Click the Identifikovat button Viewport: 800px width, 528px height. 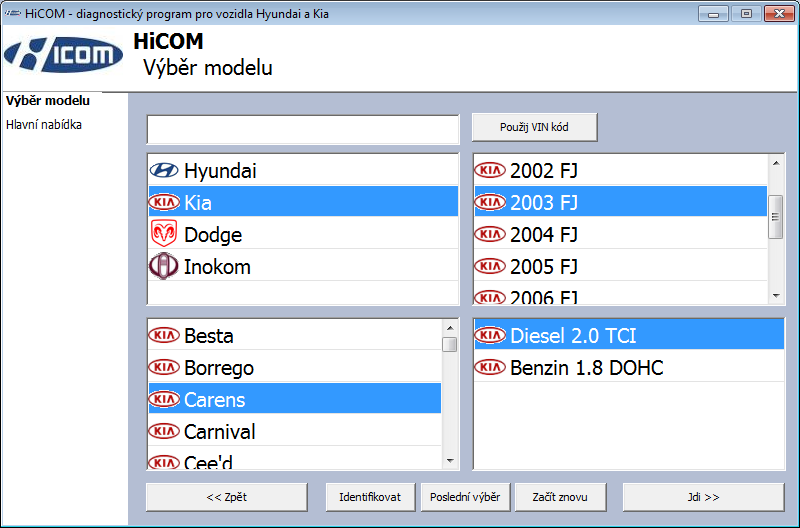click(370, 497)
